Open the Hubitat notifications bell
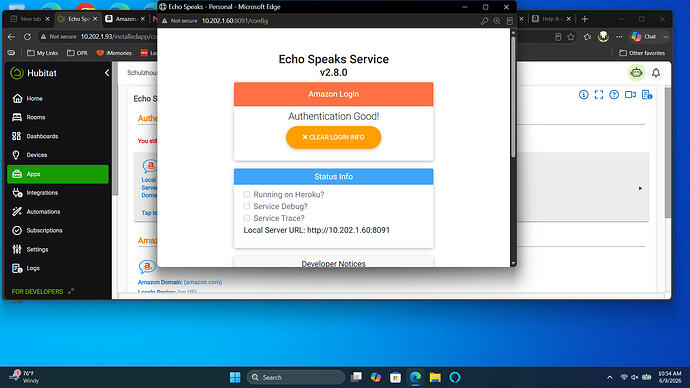Image resolution: width=690 pixels, height=388 pixels. pos(656,73)
